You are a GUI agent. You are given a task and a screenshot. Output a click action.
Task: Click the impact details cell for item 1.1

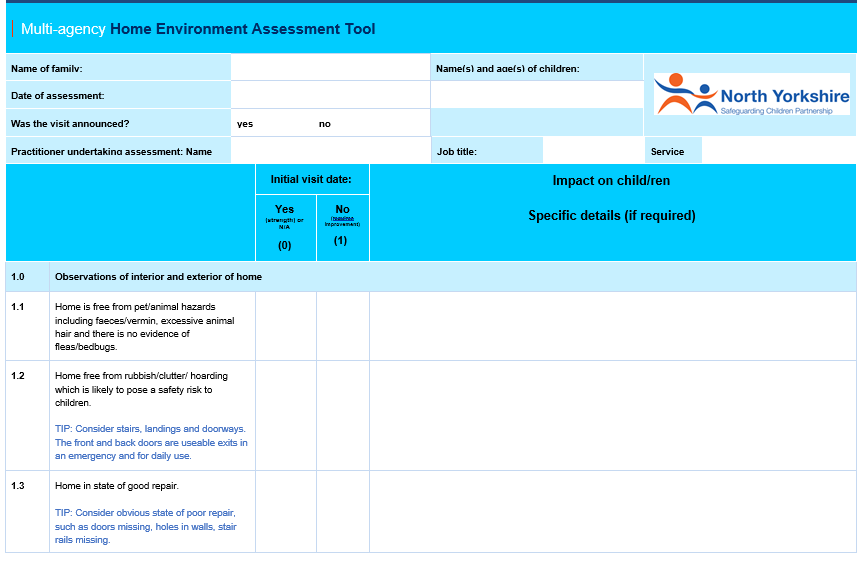(612, 326)
